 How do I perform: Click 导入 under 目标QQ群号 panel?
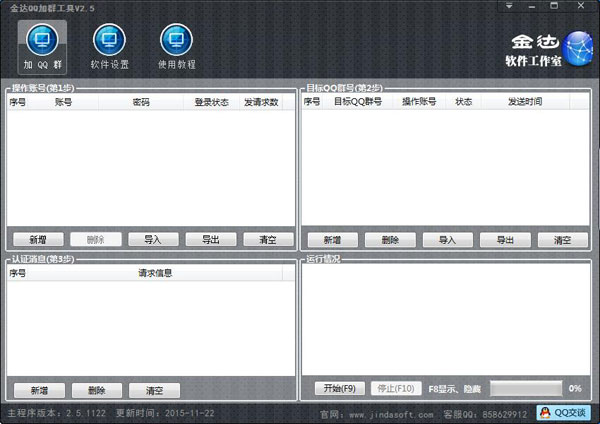click(x=448, y=240)
